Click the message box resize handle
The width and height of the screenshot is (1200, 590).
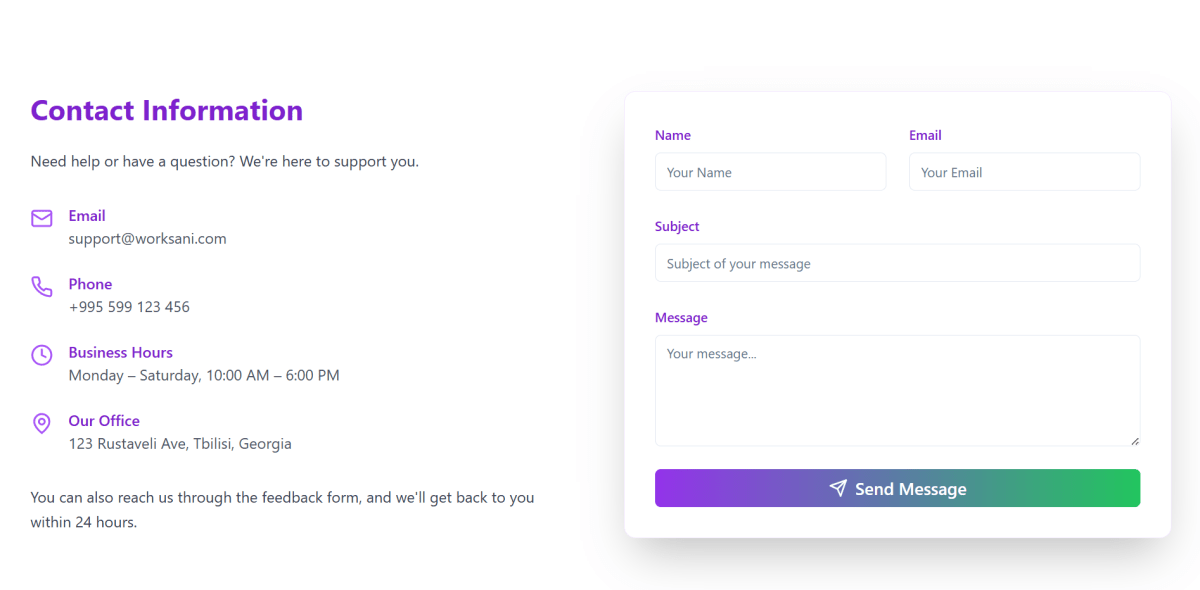coord(1134,440)
